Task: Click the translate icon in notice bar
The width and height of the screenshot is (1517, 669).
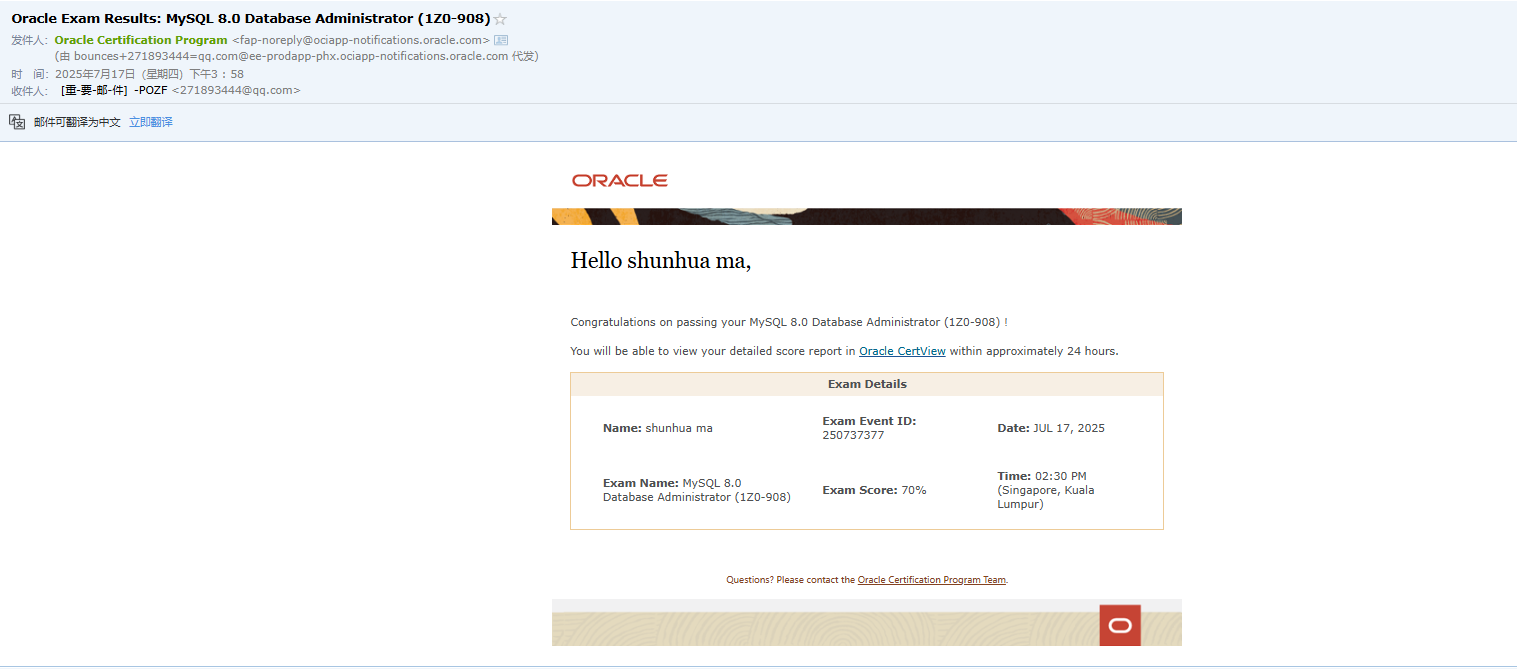Action: (17, 121)
